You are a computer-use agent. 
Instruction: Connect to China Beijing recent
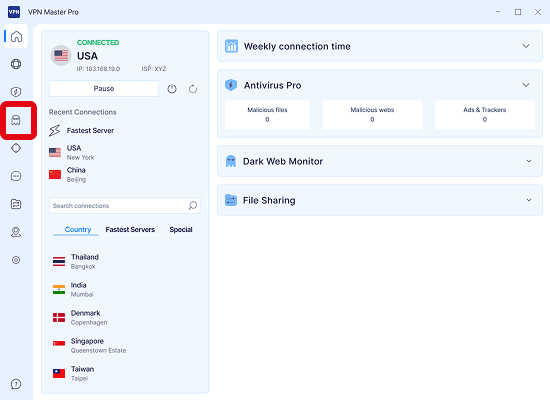click(x=67, y=174)
